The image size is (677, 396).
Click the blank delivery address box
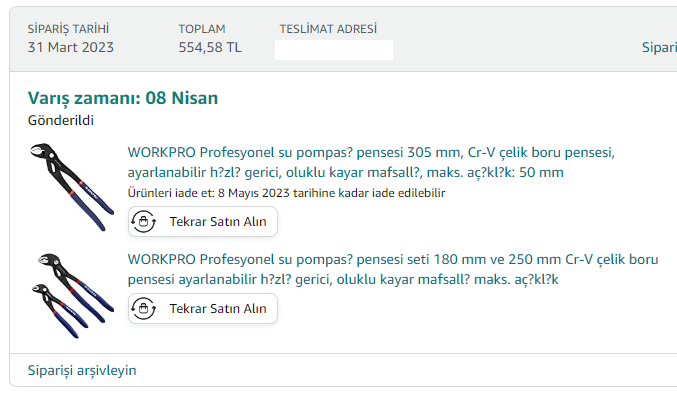click(334, 50)
